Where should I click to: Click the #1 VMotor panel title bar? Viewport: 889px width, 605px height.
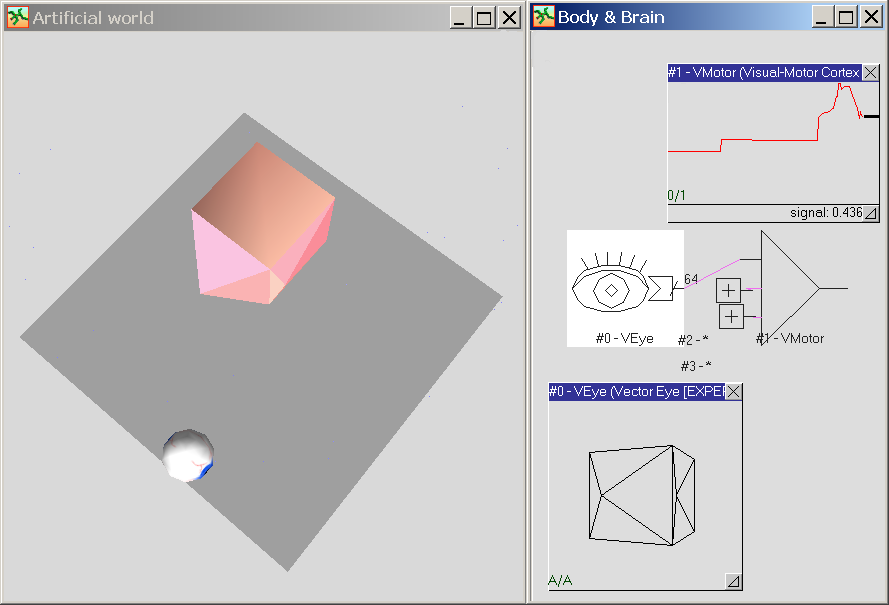click(762, 73)
